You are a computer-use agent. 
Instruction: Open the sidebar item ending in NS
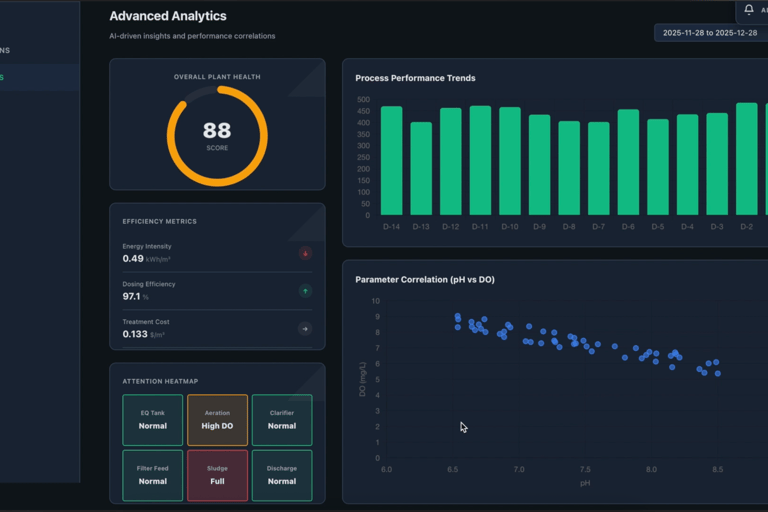40,50
